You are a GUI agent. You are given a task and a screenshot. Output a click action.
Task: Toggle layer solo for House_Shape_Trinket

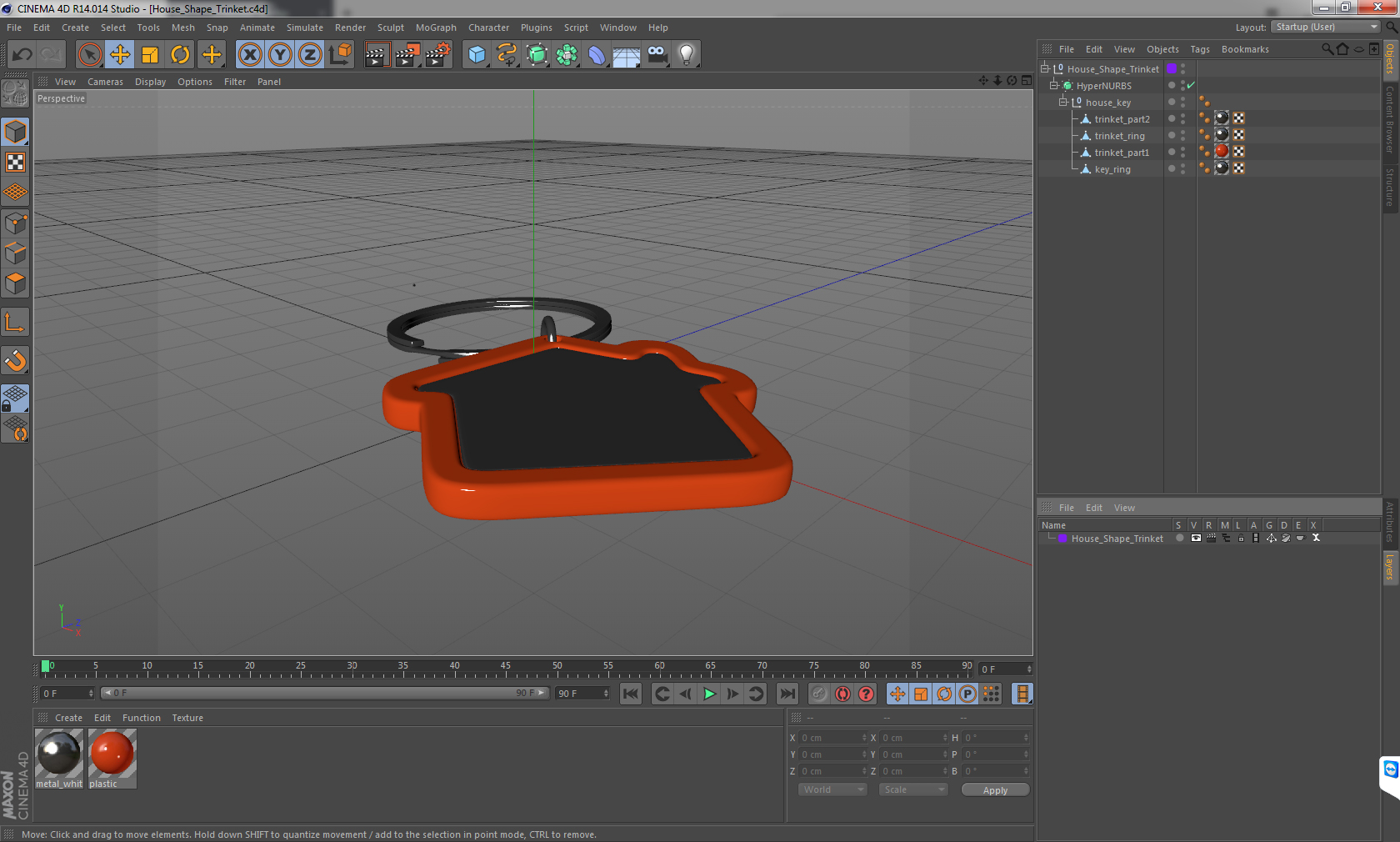1179,539
